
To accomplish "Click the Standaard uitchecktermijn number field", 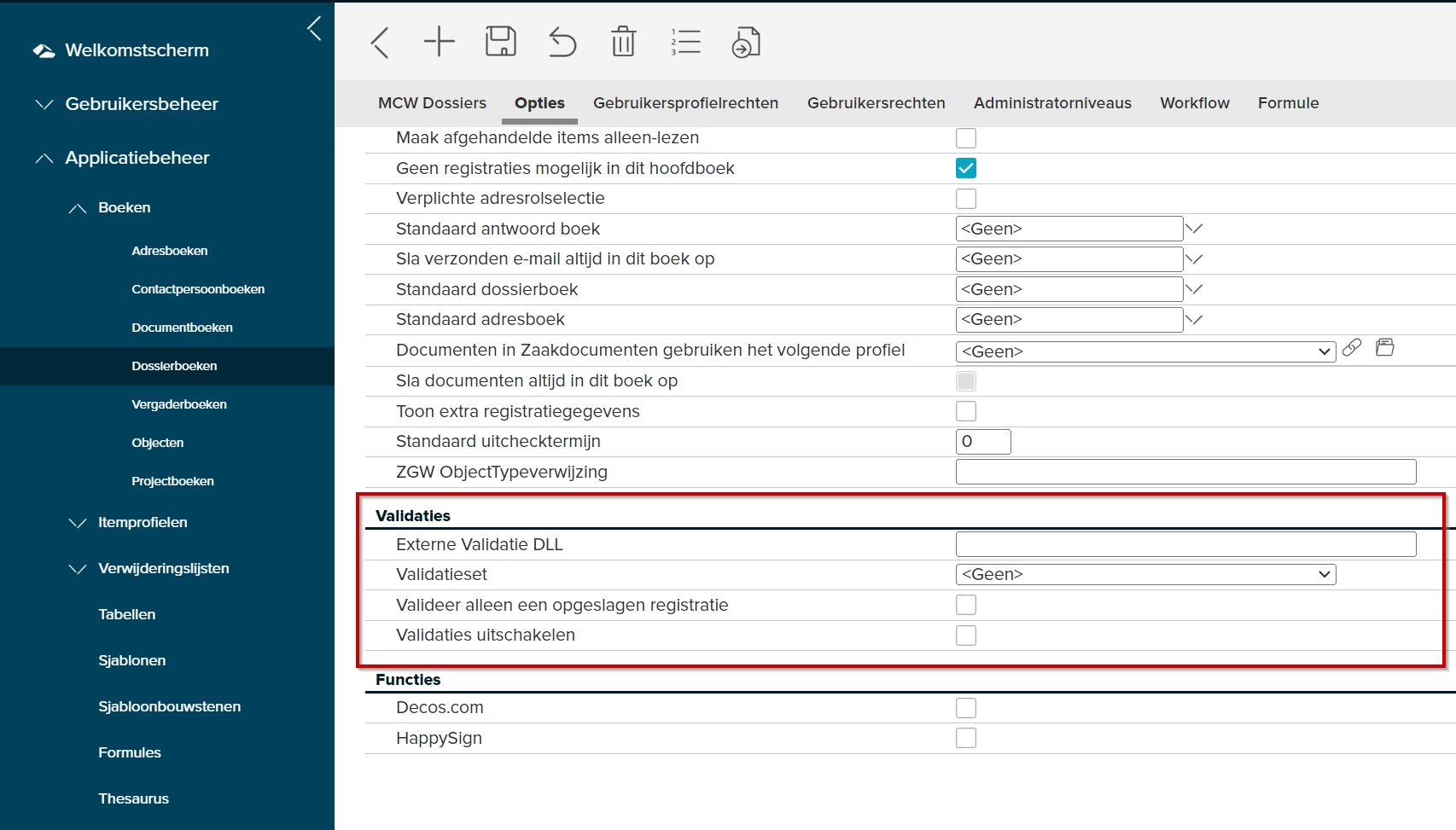I will pos(983,442).
